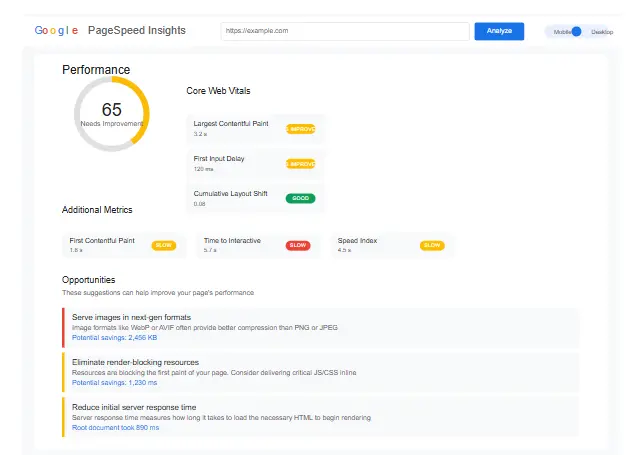Open the Cumulative Layout Shift metric

[x=256, y=198]
